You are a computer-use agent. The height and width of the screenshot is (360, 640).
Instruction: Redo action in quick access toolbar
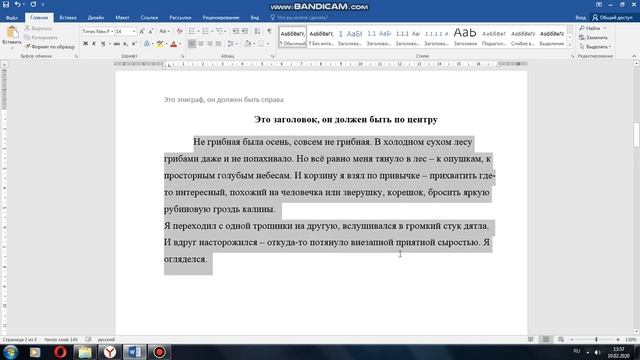(33, 4)
